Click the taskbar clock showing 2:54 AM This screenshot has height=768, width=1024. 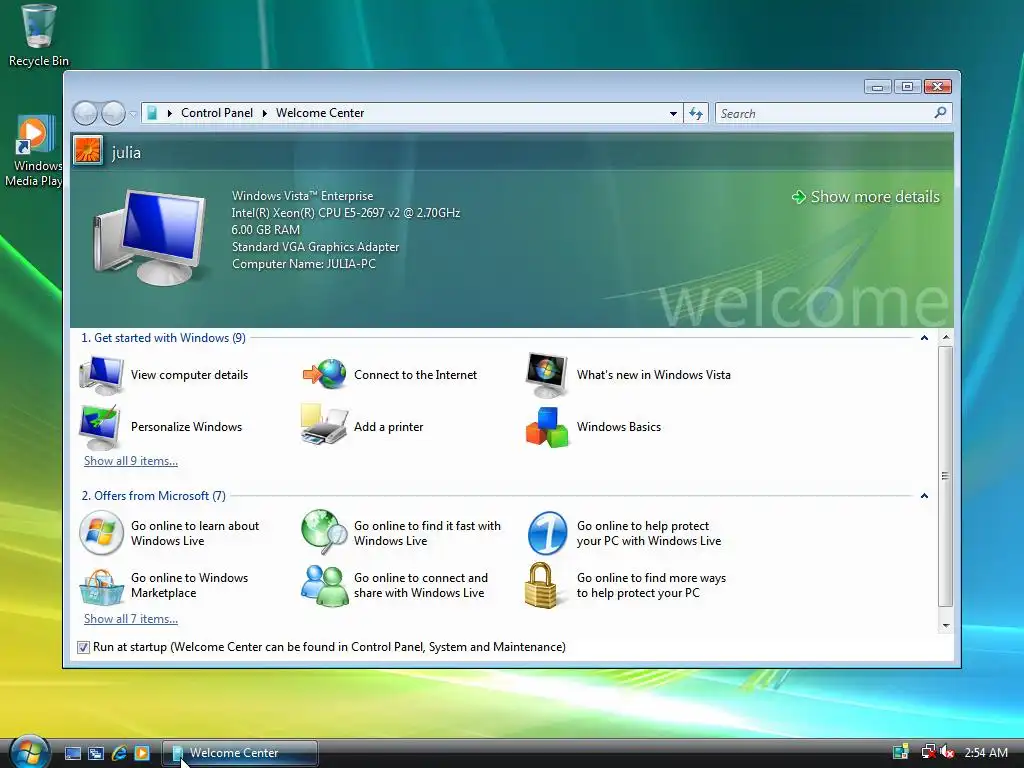986,752
